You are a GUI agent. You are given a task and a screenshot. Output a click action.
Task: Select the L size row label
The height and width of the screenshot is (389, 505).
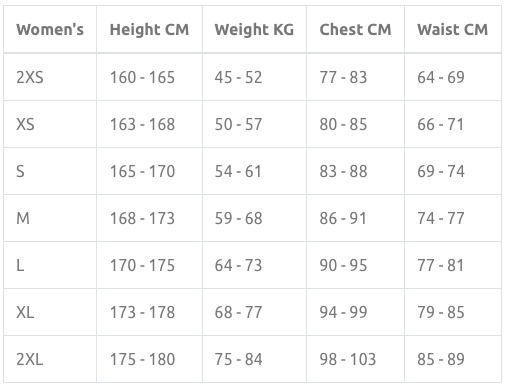pos(50,265)
